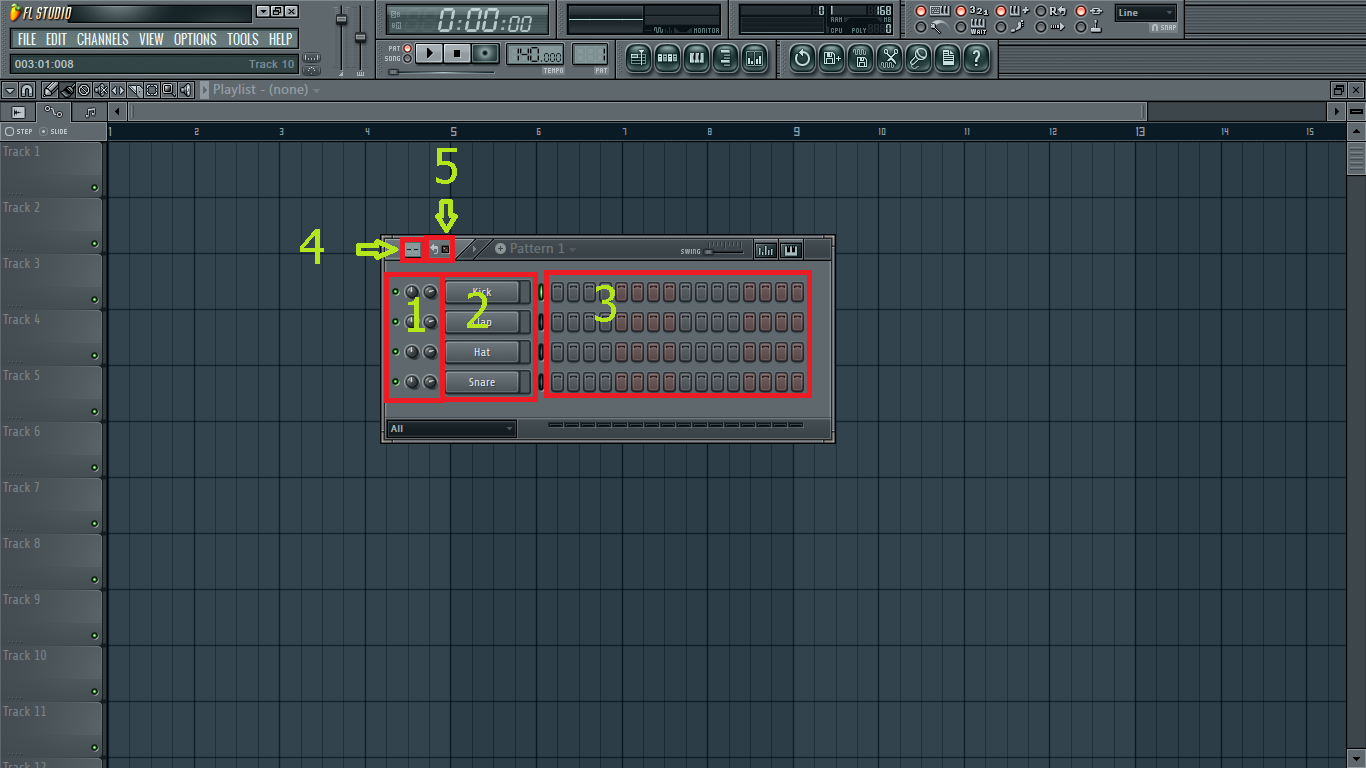Show the browser toolbar button
Screen dimensions: 1366x768
(726, 59)
